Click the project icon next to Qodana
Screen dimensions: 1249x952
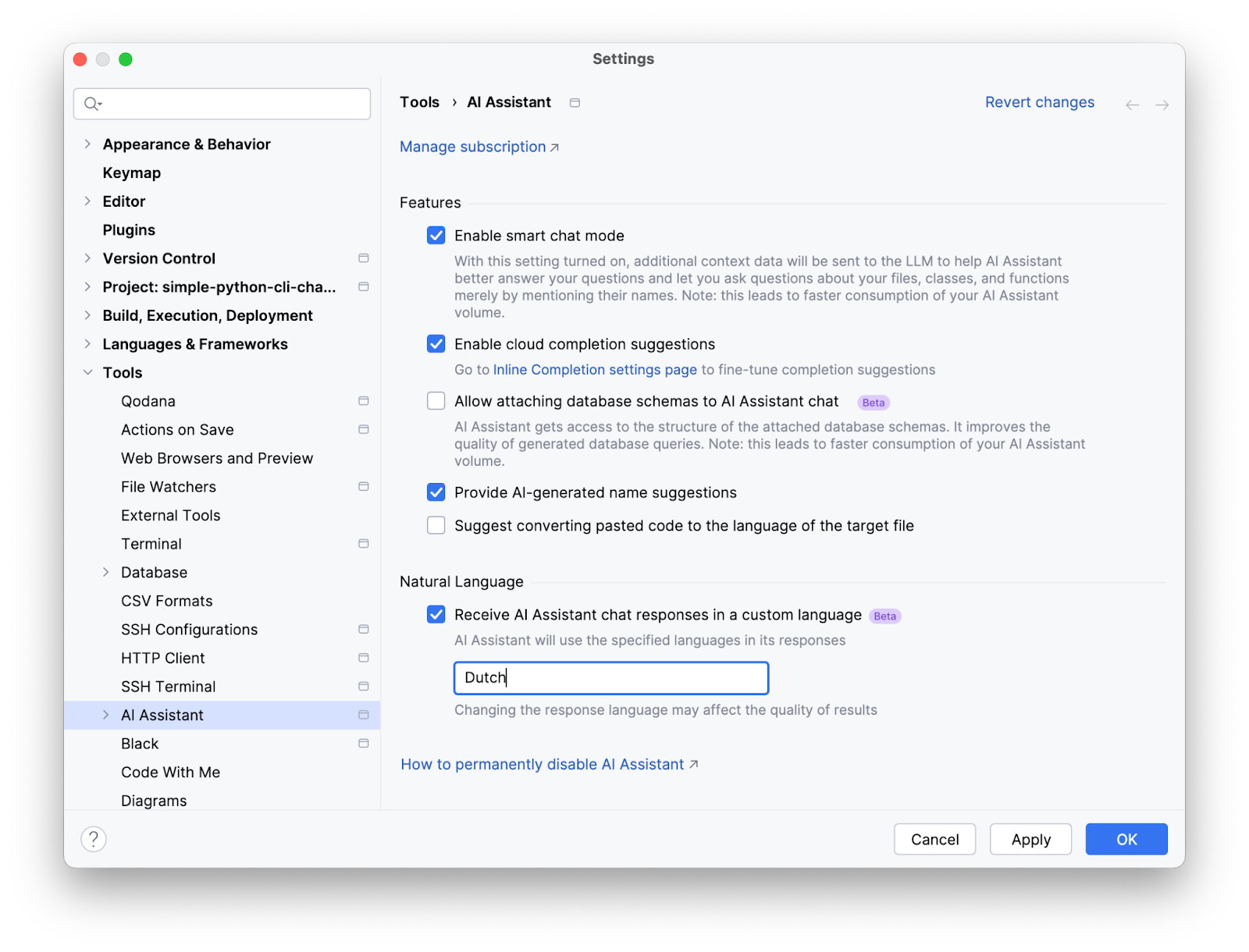[x=363, y=401]
